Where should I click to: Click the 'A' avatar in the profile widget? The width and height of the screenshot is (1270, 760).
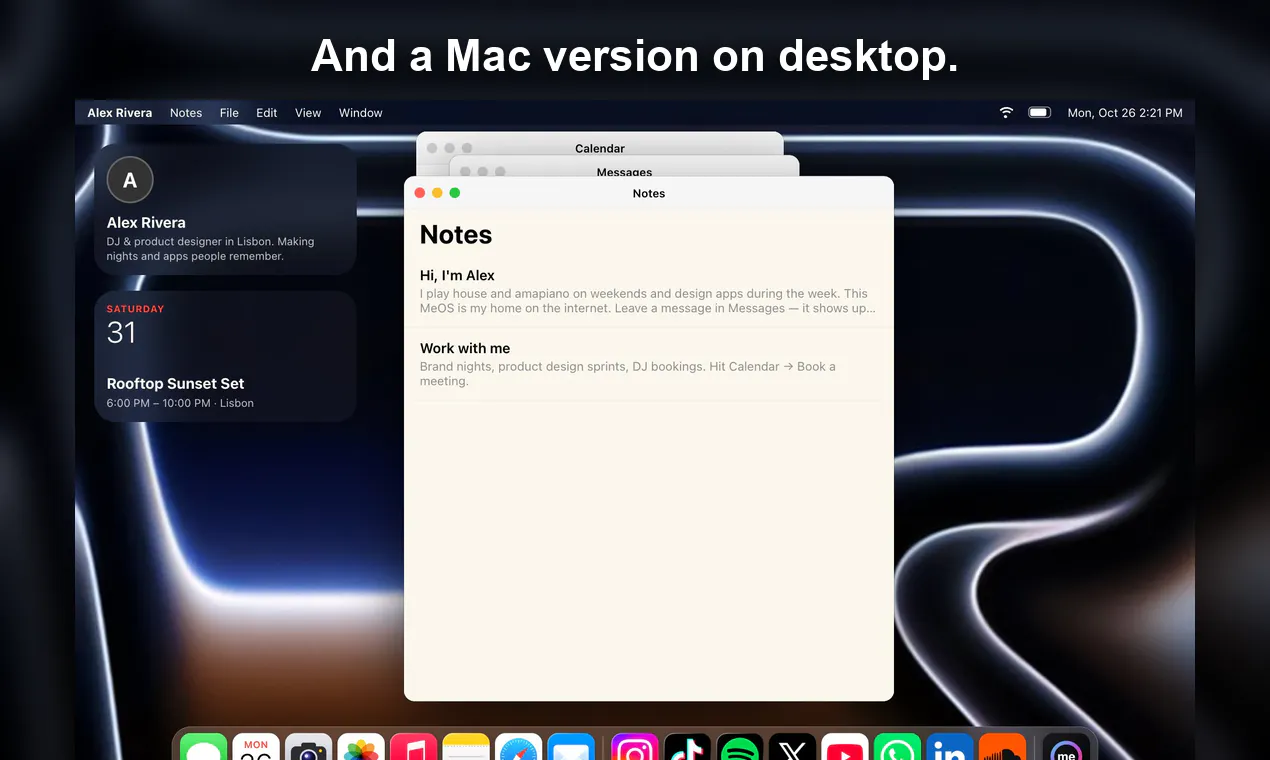pyautogui.click(x=130, y=180)
